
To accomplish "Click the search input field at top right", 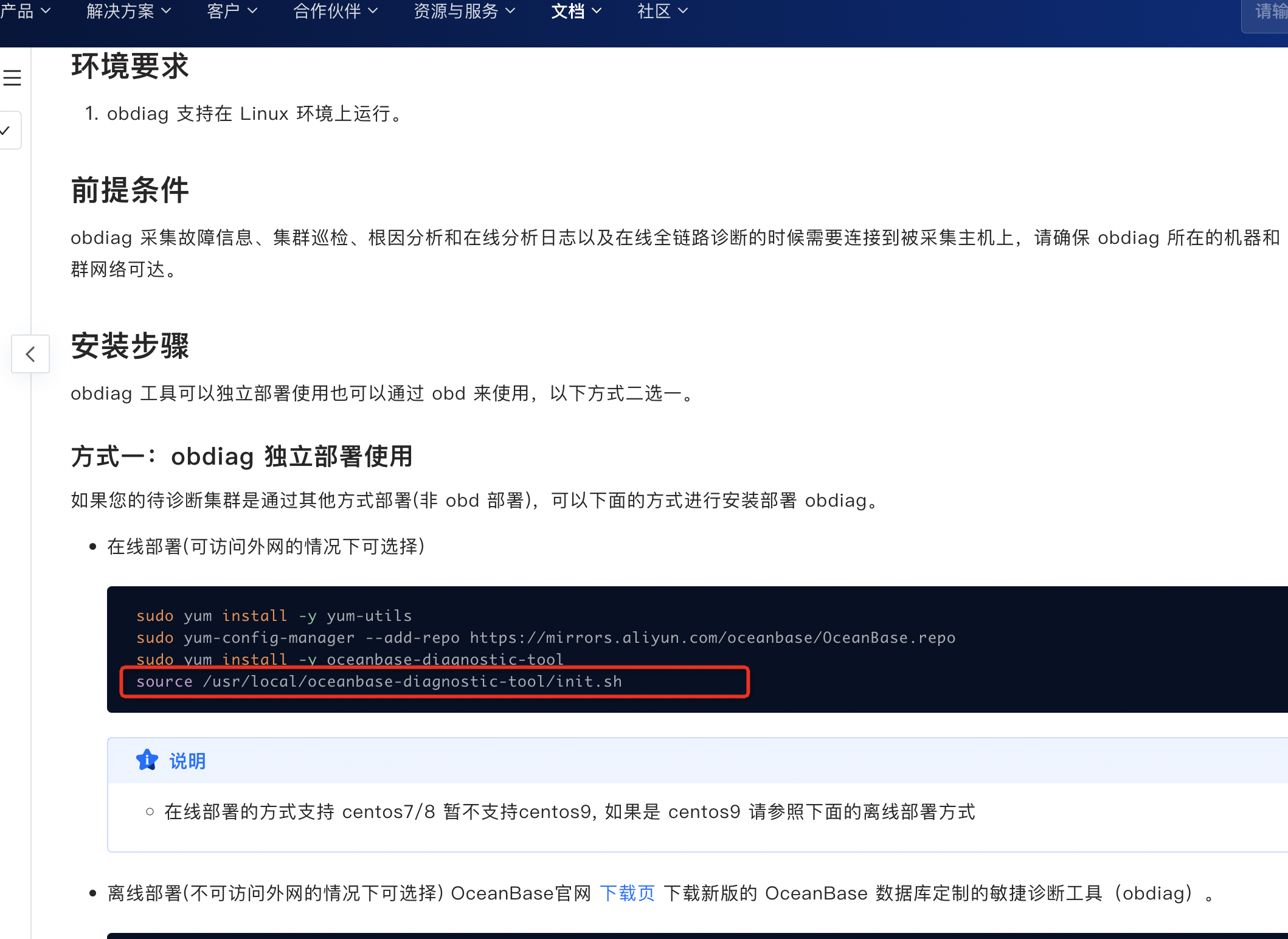I will [1265, 12].
